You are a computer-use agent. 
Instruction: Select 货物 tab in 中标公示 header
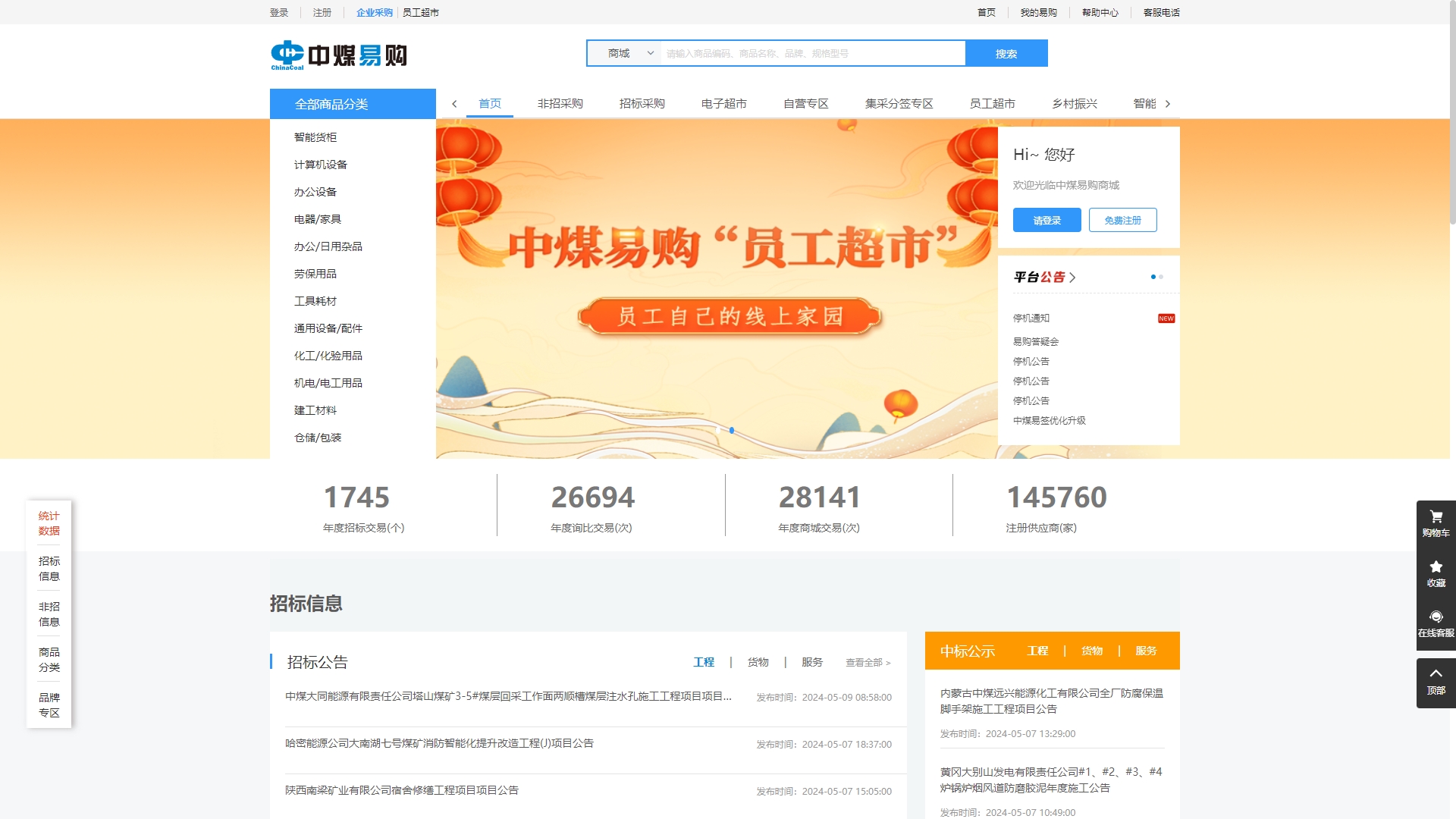point(1092,651)
